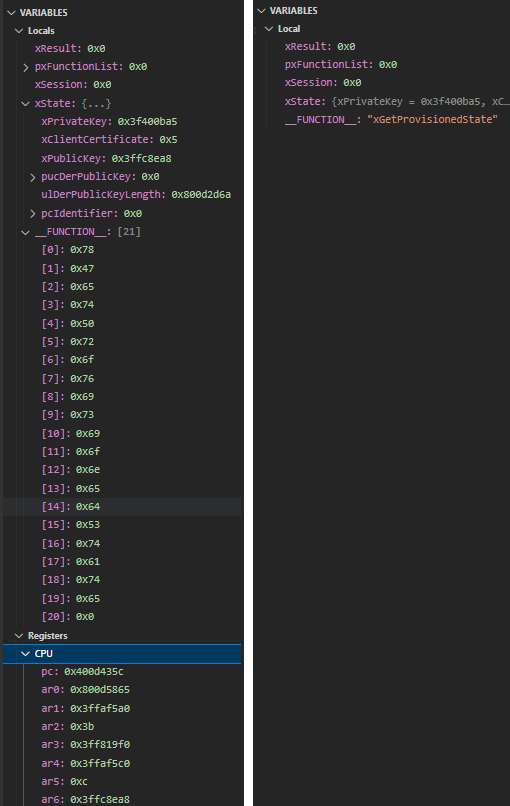This screenshot has width=510, height=806.
Task: Collapse the xState: {...} struct
Action: (25, 104)
